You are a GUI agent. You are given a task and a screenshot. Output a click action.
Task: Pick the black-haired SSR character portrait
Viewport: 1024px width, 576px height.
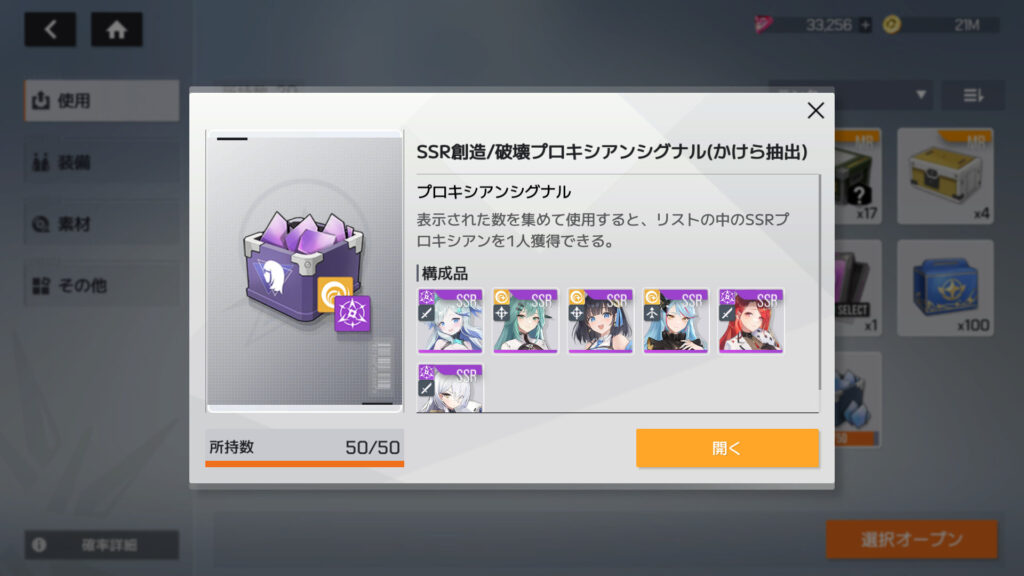pyautogui.click(x=600, y=321)
